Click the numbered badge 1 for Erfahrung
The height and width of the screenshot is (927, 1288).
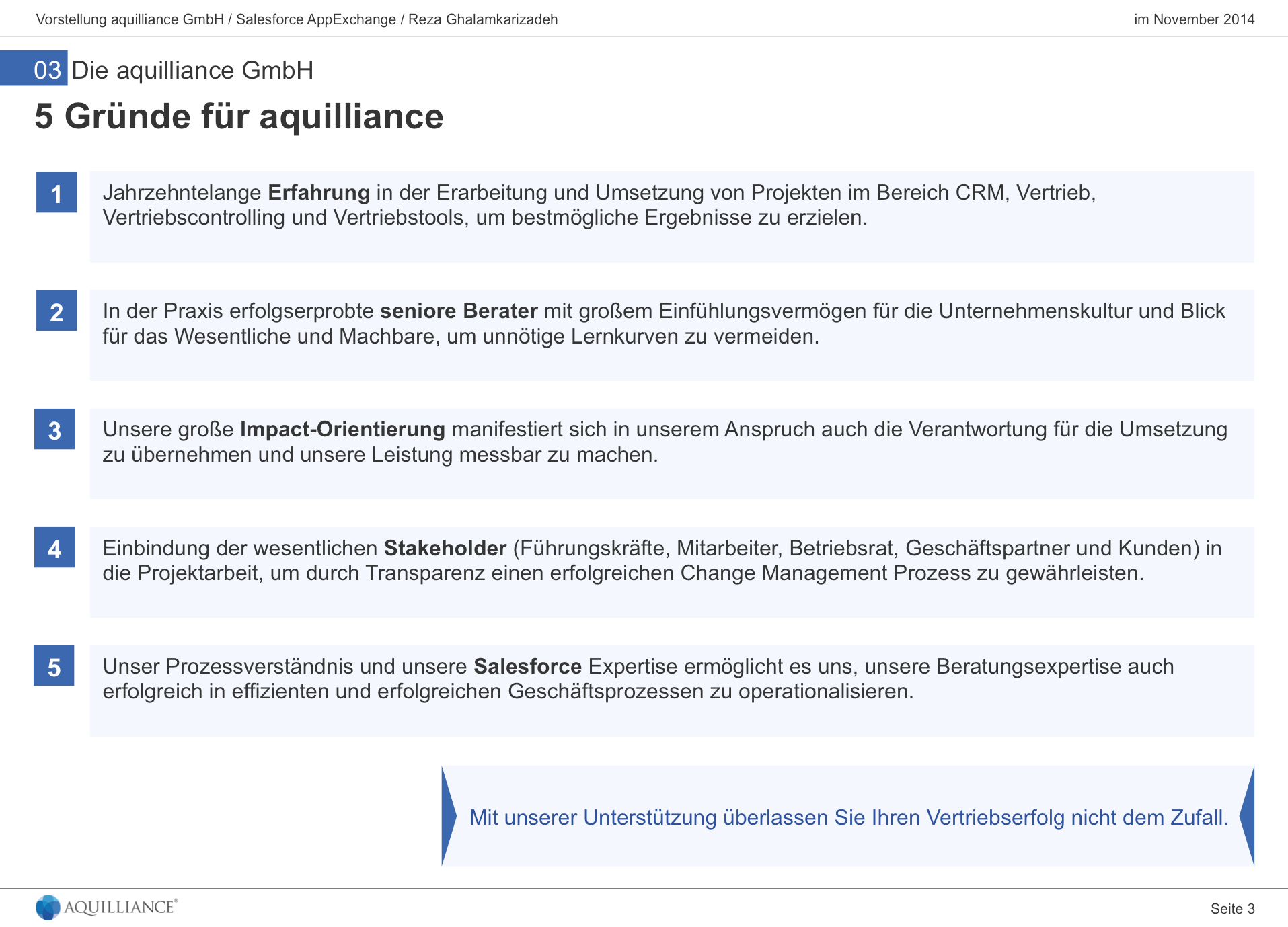pos(56,194)
